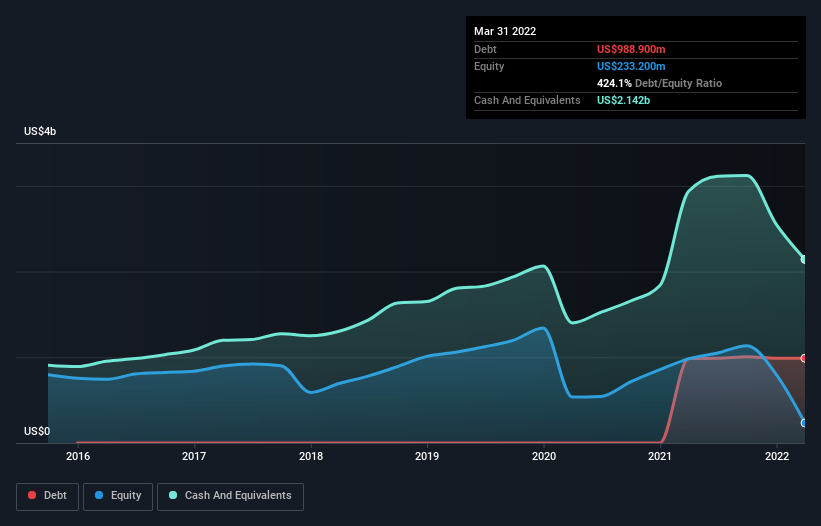Click the Debt label in tooltip
Viewport: 821px width, 526px height.
click(485, 49)
